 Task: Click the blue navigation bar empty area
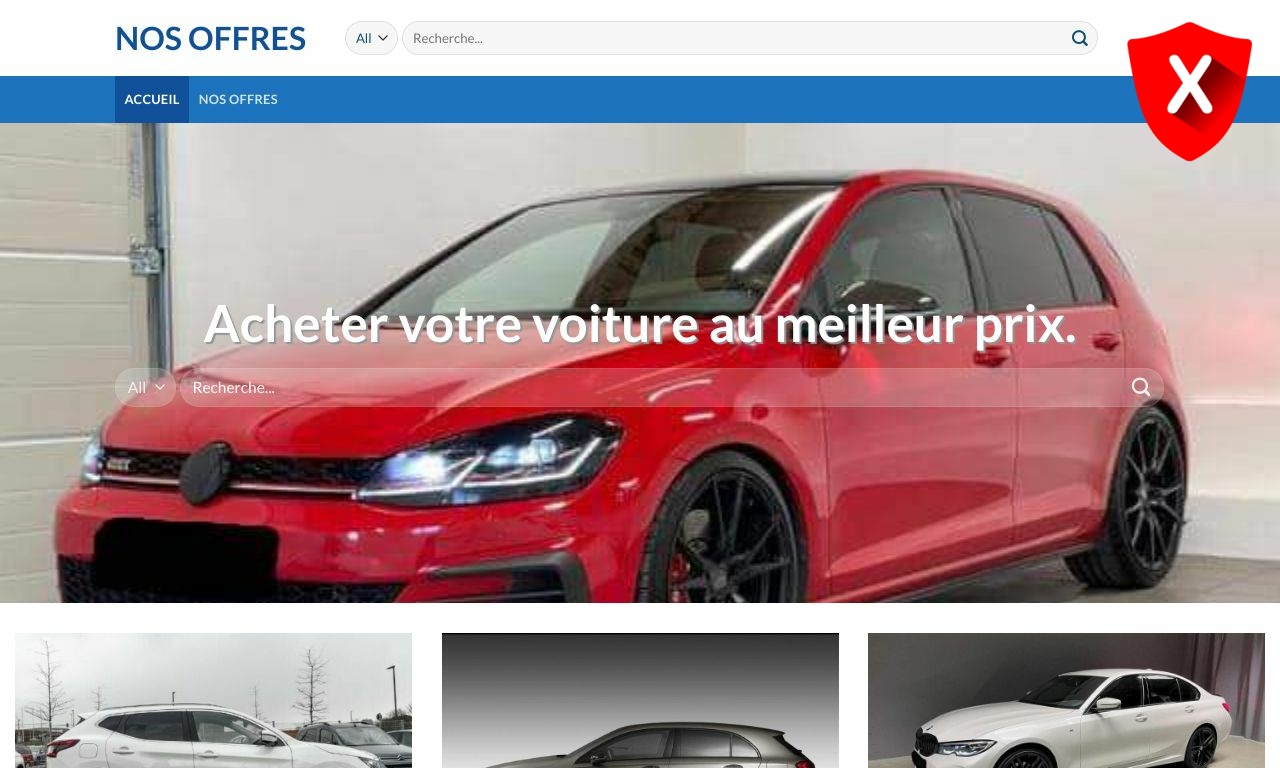[x=700, y=99]
